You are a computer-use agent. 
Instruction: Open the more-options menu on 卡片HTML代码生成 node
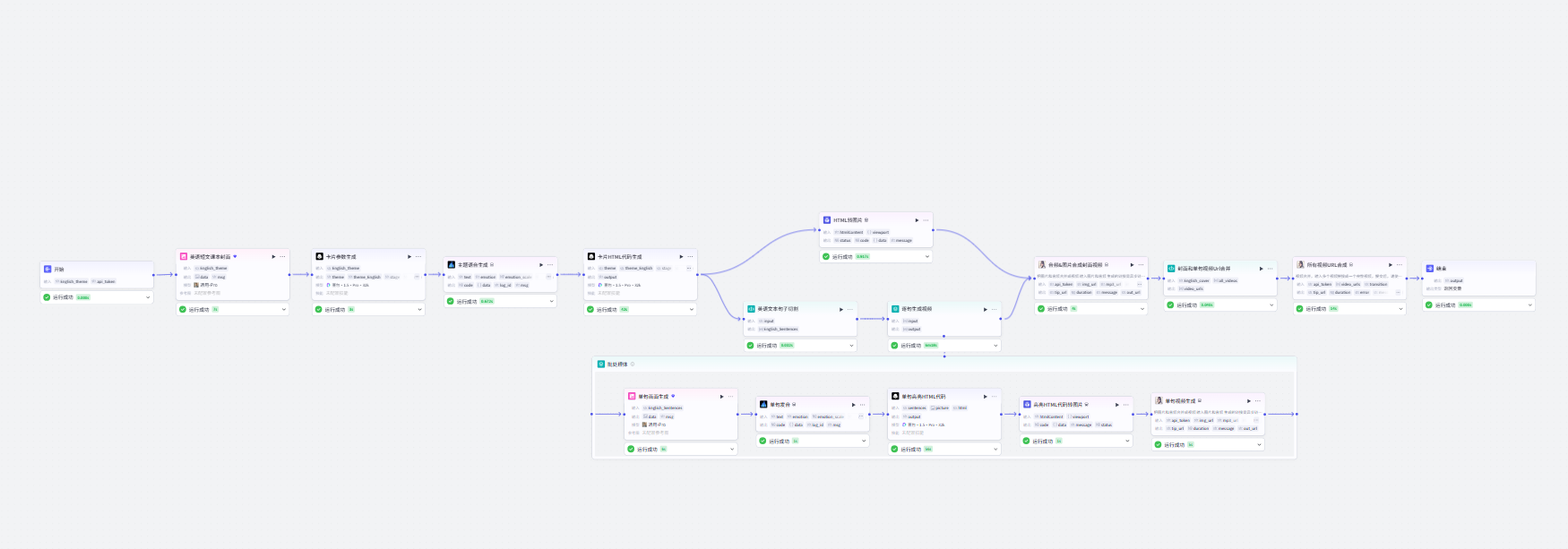click(690, 257)
